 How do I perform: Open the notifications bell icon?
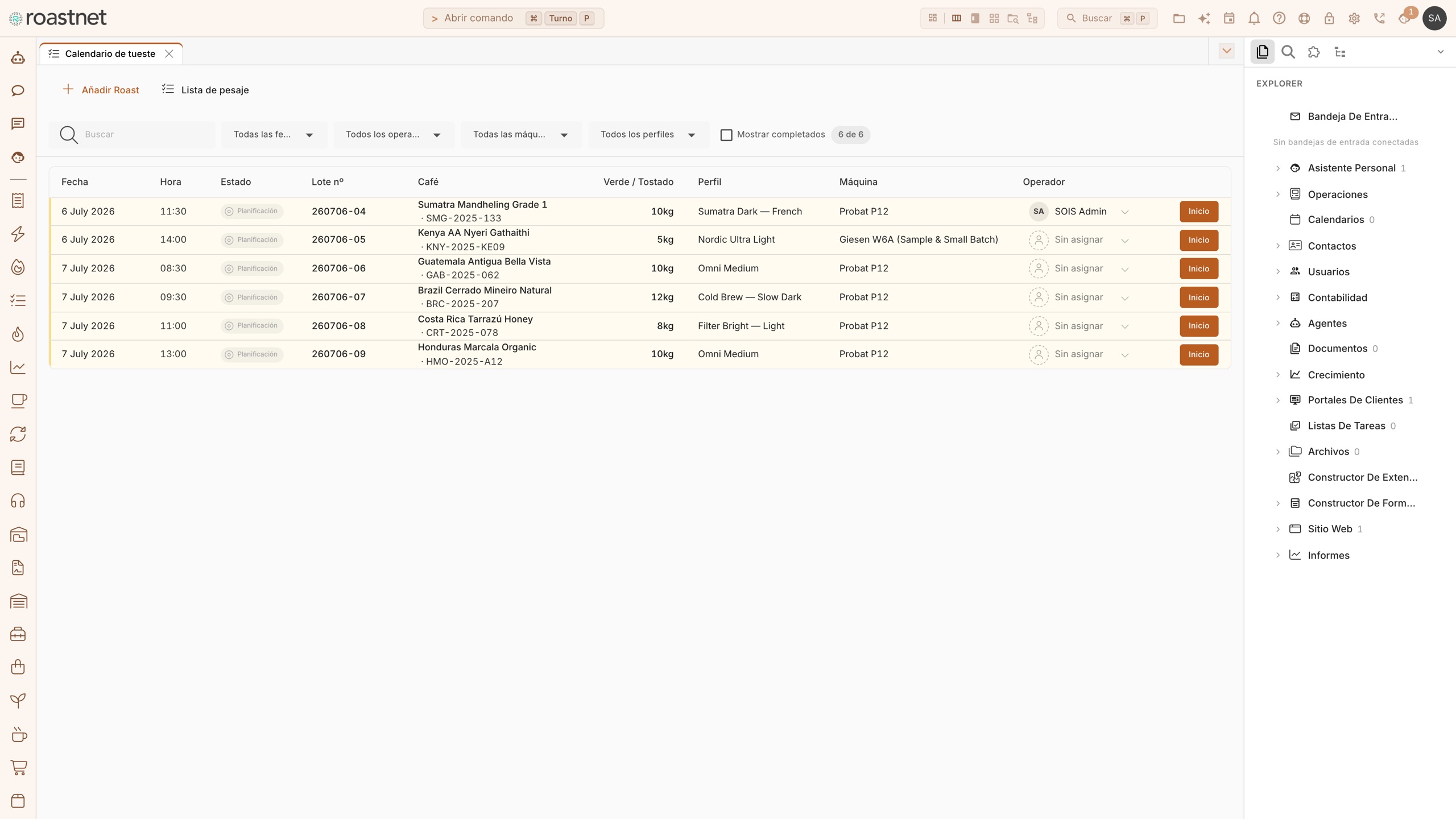1254,18
